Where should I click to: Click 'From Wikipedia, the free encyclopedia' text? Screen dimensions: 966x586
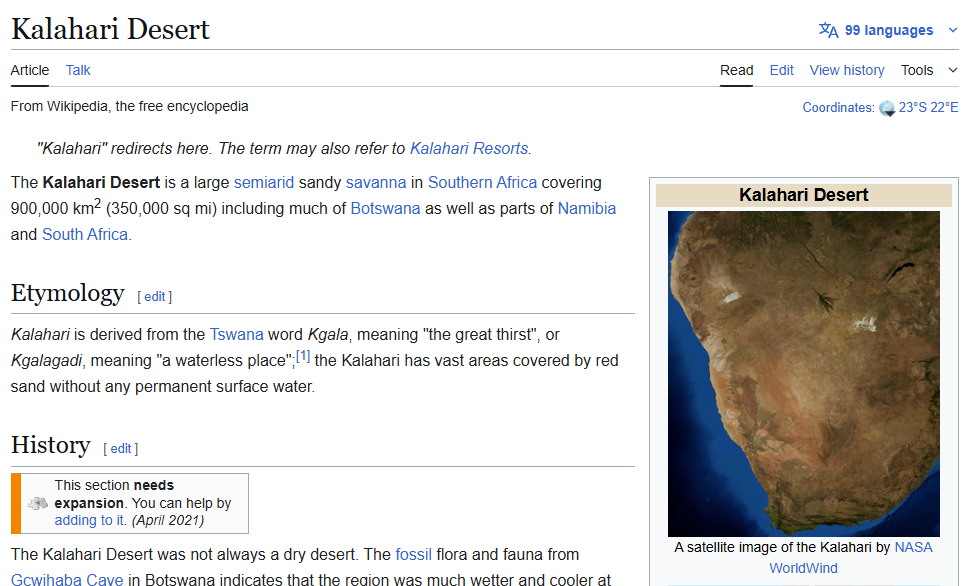click(x=129, y=106)
